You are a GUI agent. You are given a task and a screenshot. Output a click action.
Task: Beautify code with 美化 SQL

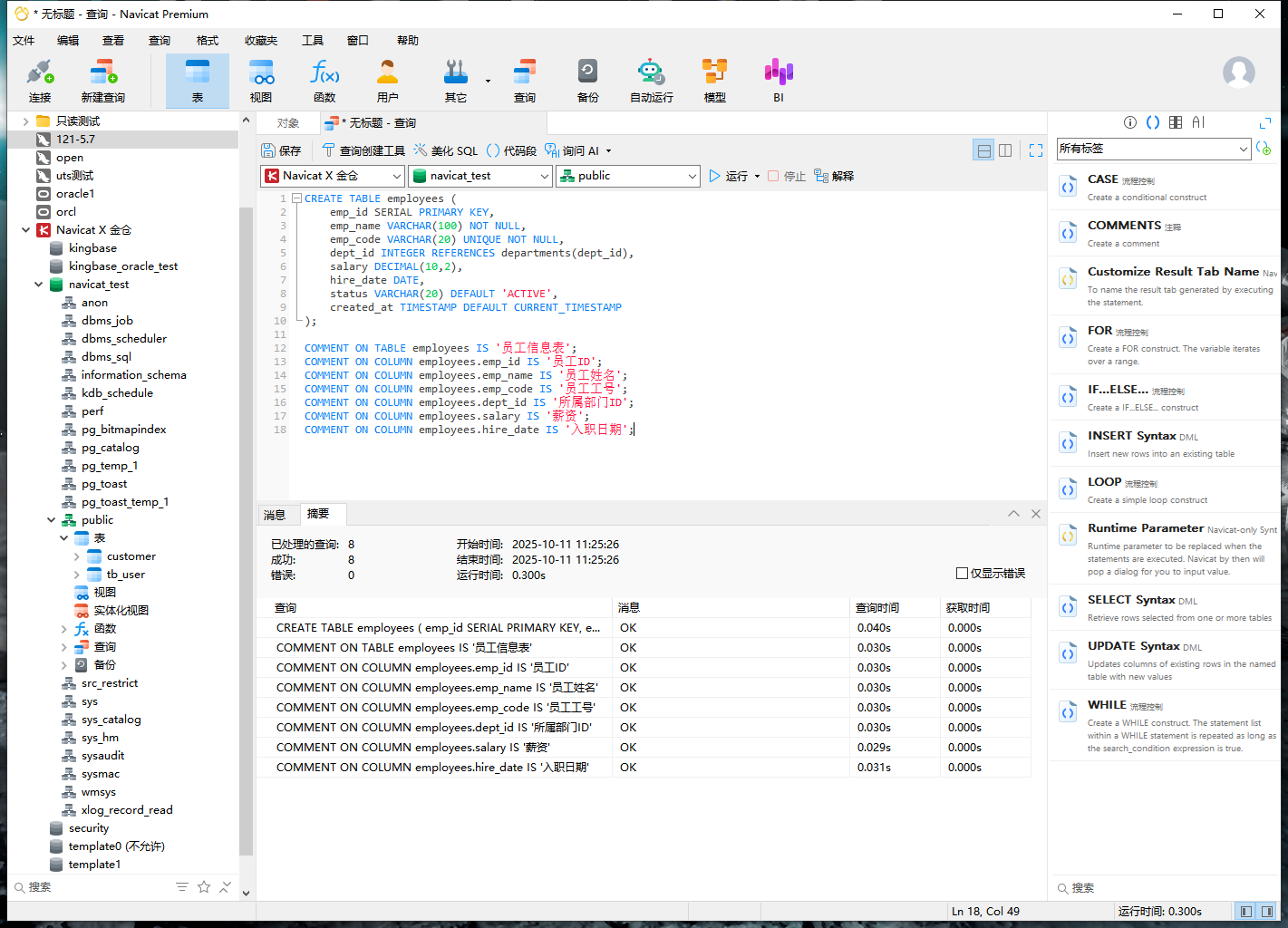tap(445, 150)
